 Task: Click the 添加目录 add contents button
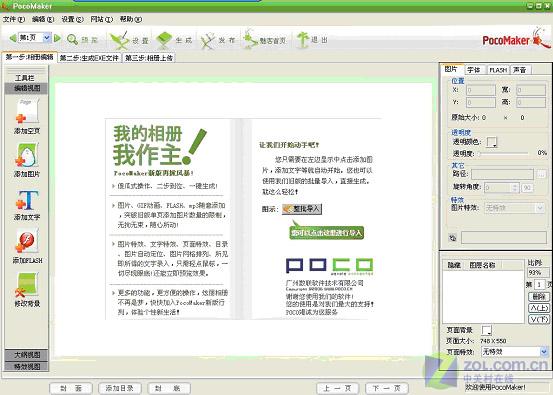pos(120,388)
